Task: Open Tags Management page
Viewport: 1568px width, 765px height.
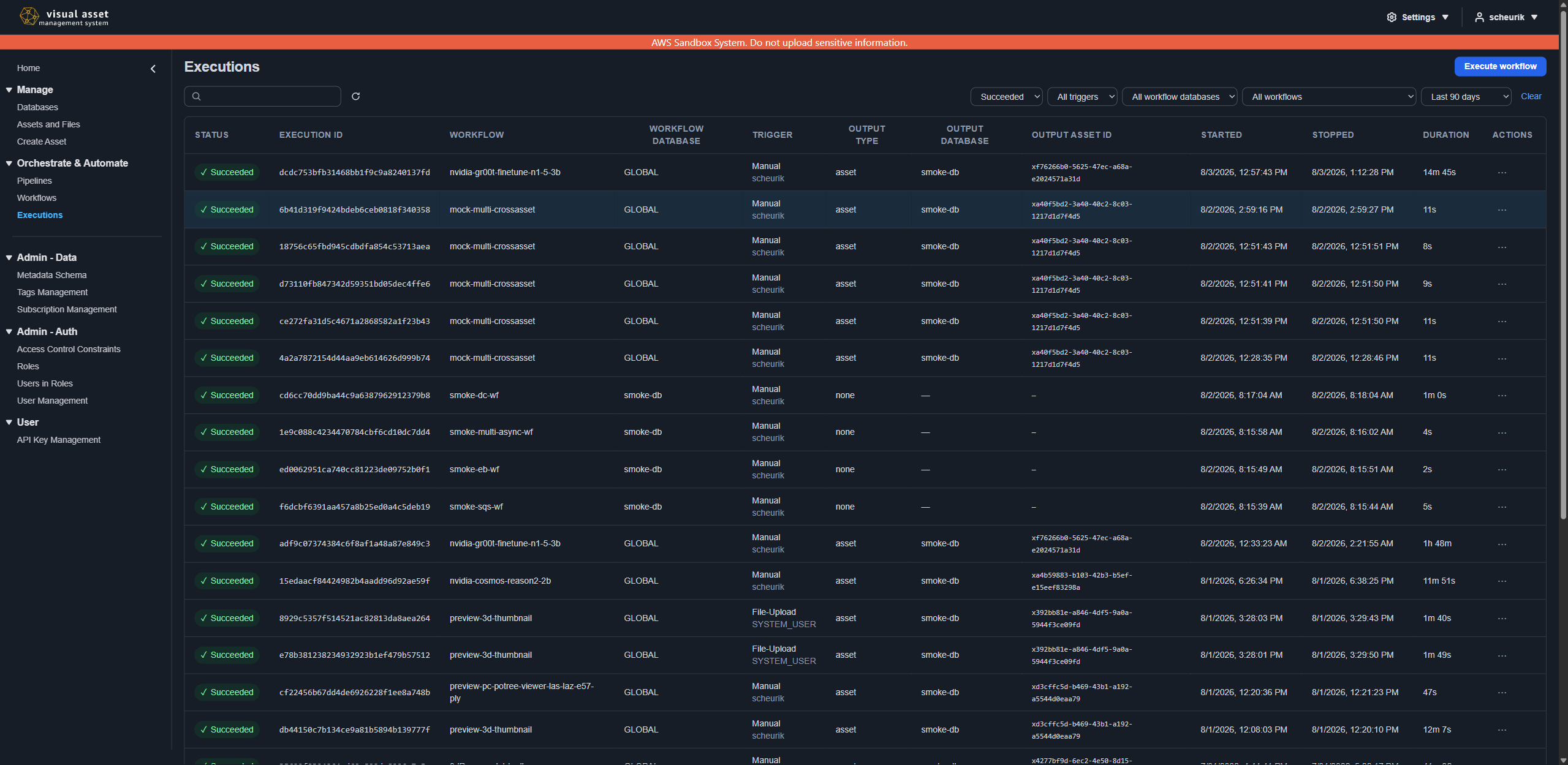Action: 52,292
